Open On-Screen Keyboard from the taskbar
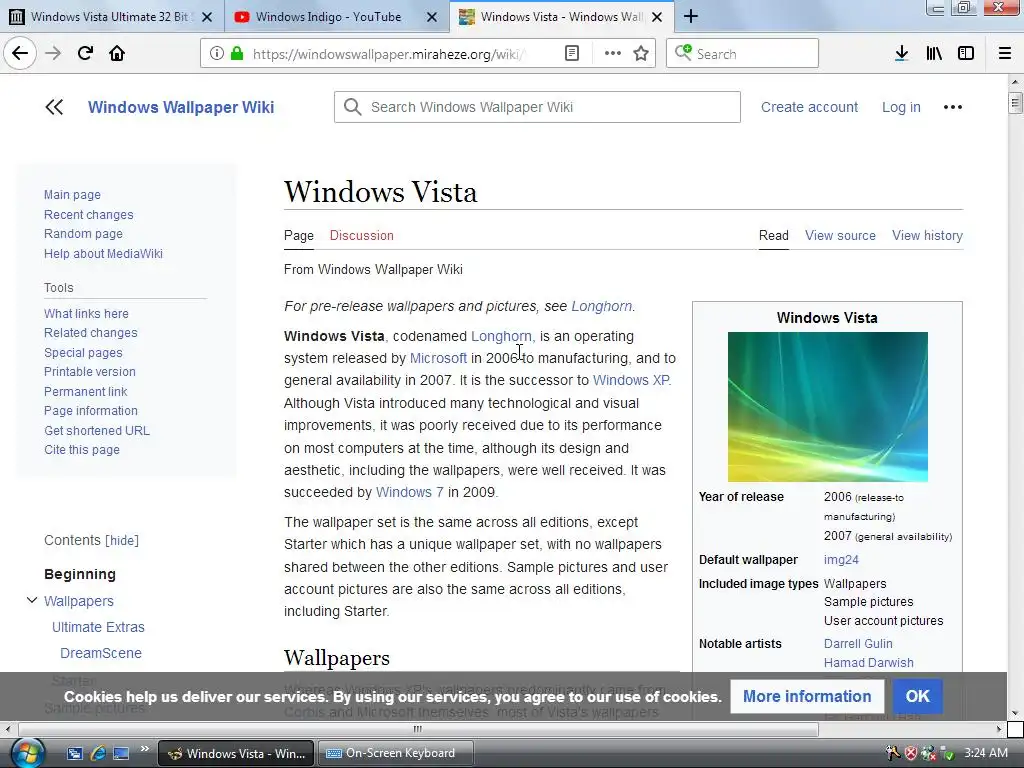 click(x=395, y=753)
